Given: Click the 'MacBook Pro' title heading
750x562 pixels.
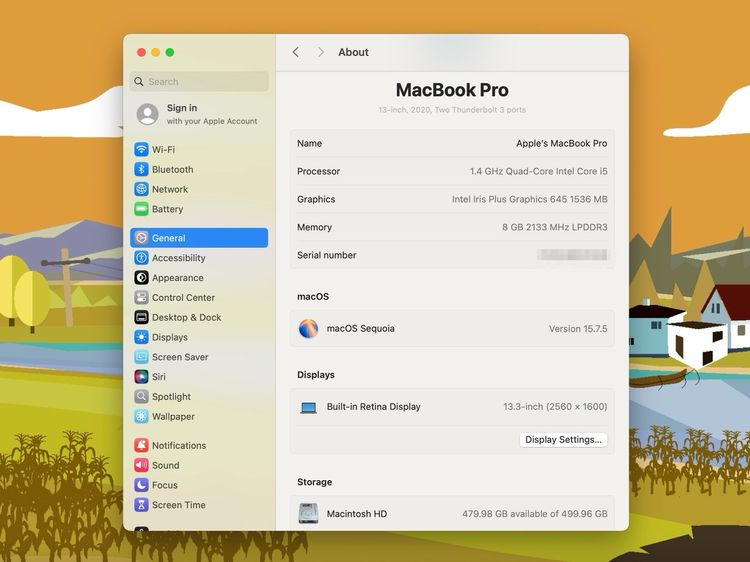Looking at the screenshot, I should [x=452, y=90].
